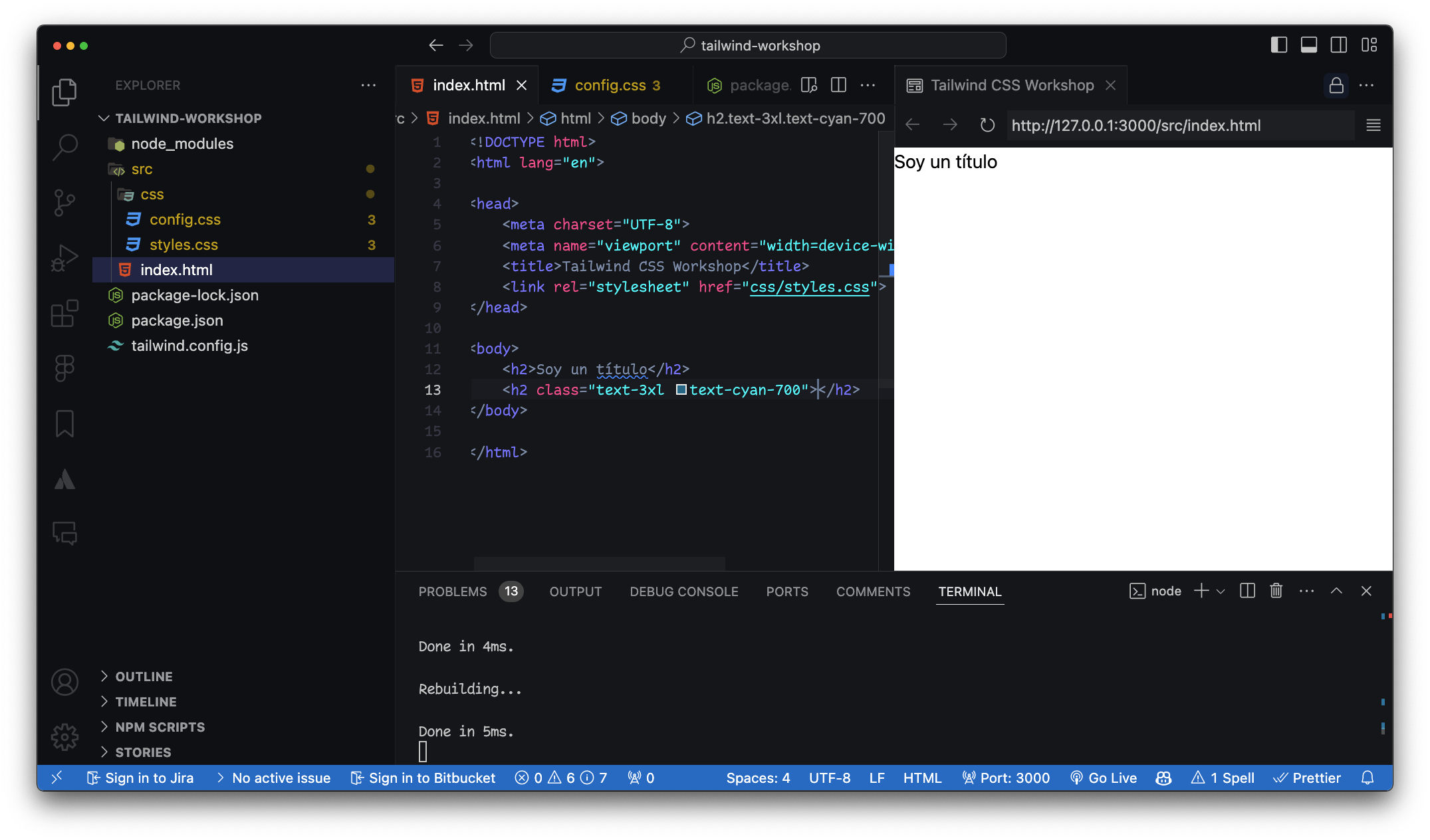
Task: Click text-cyan-700 color swatch in editor
Action: [681, 389]
